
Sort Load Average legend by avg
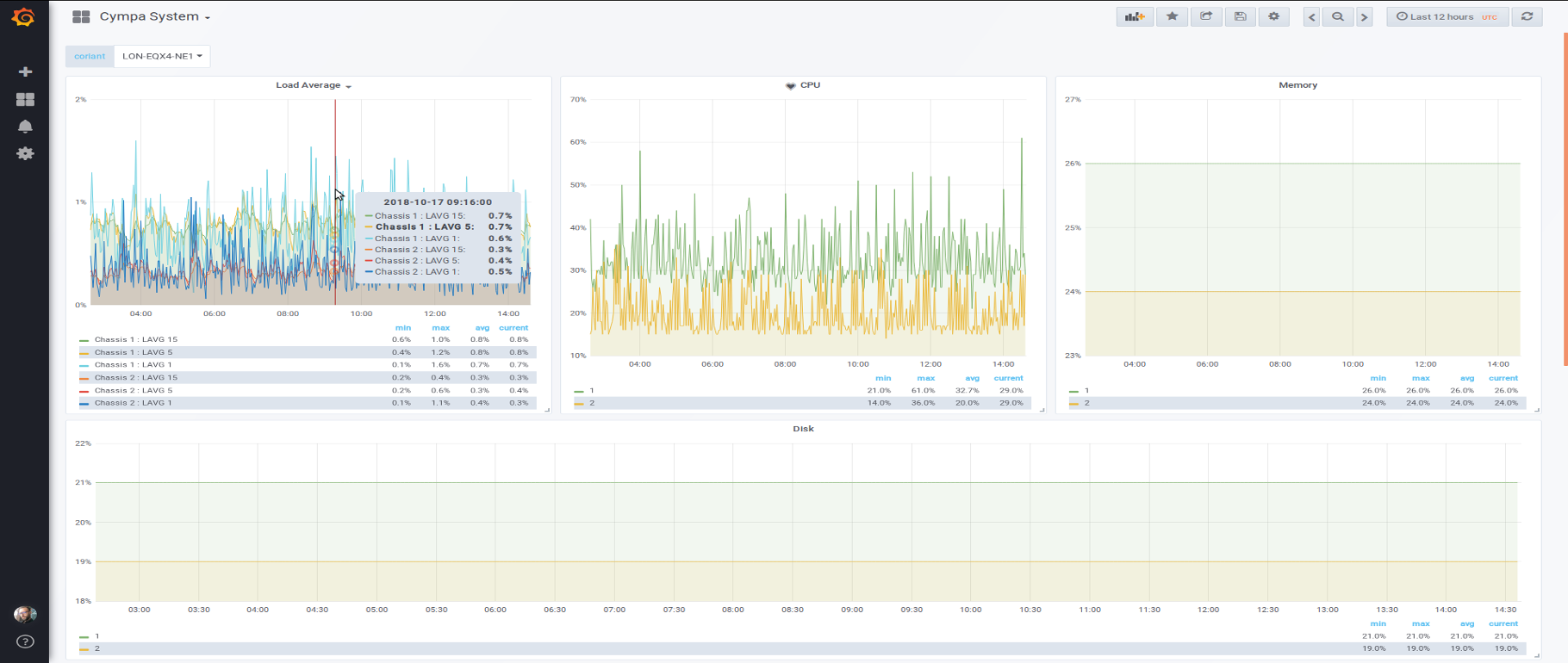coord(482,327)
